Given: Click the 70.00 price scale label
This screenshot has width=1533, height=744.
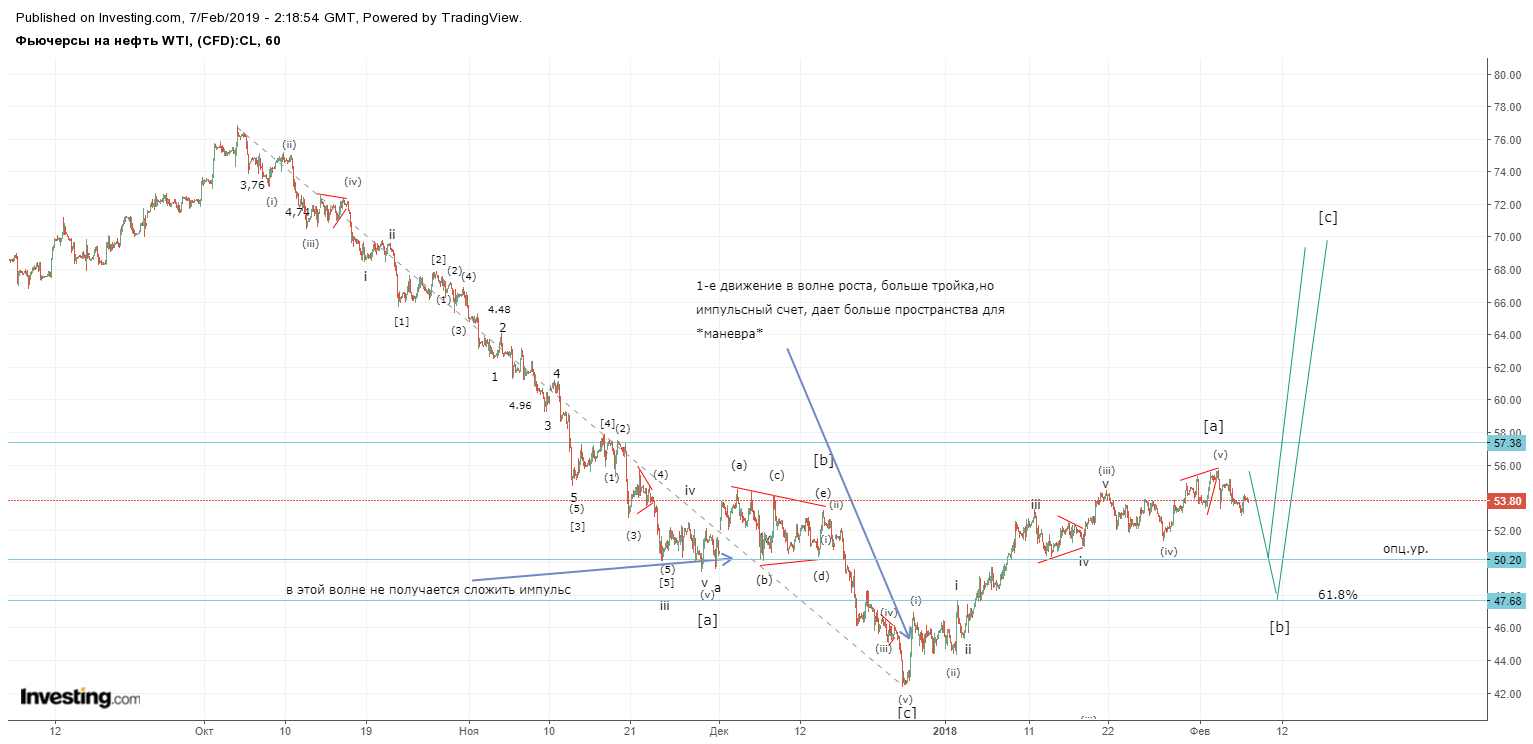Looking at the screenshot, I should [x=1507, y=237].
